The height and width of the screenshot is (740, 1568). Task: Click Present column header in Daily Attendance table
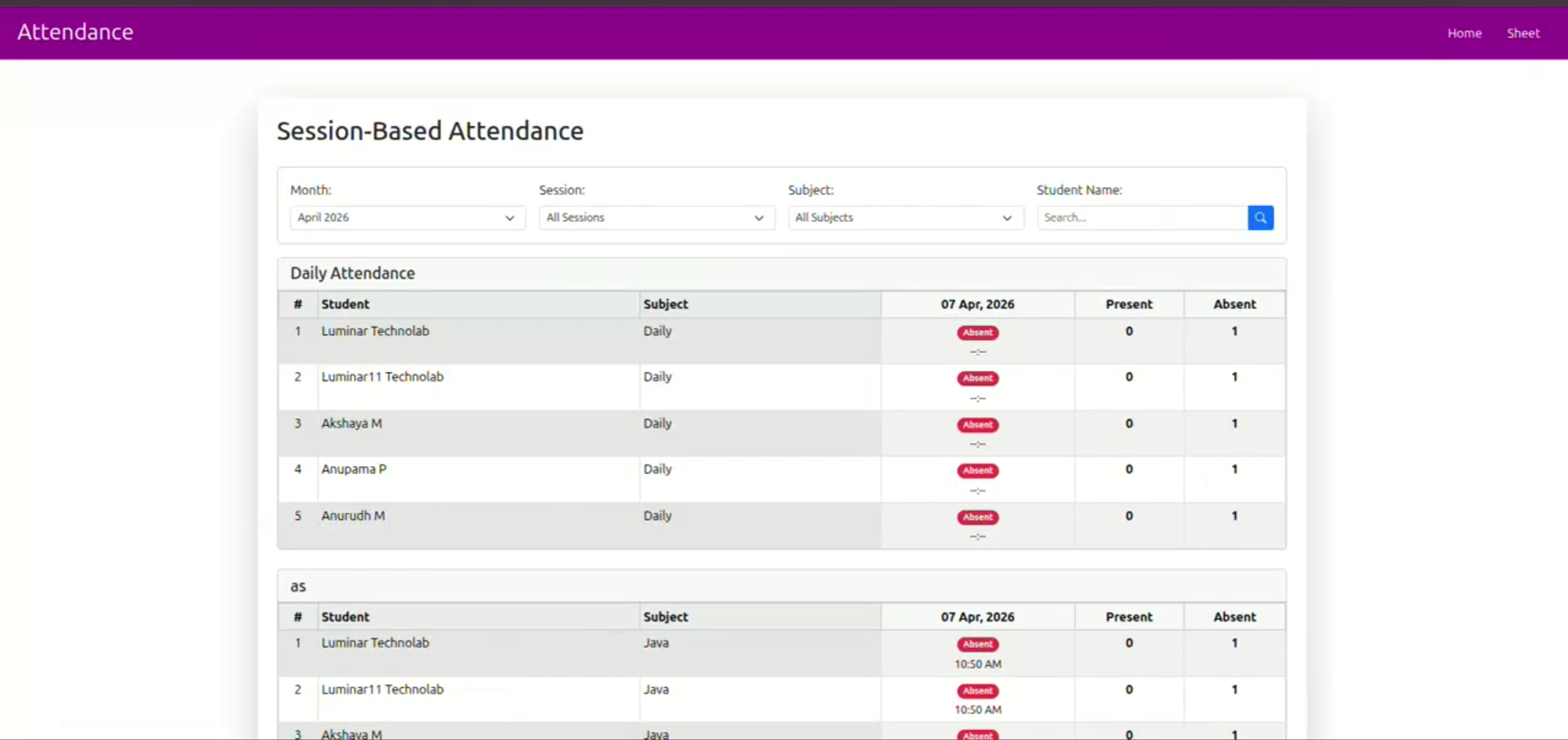1128,304
